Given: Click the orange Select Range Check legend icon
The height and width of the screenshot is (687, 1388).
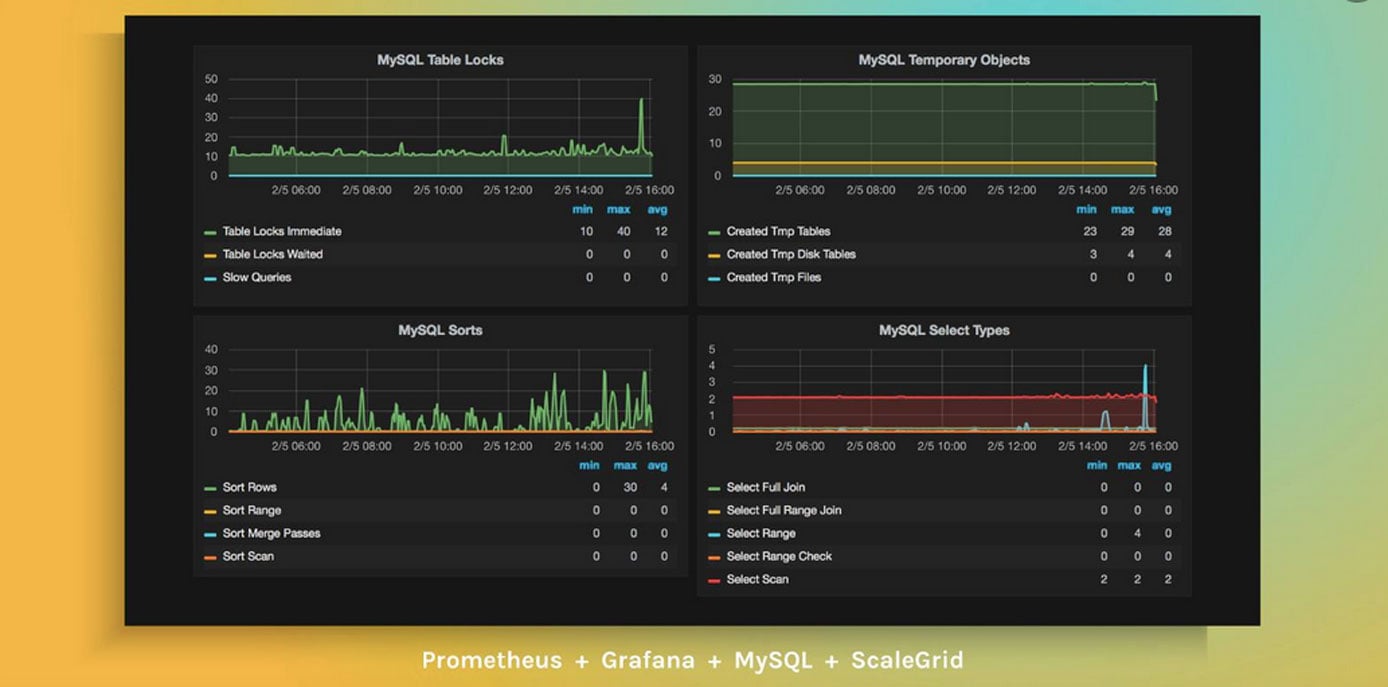Looking at the screenshot, I should click(712, 556).
